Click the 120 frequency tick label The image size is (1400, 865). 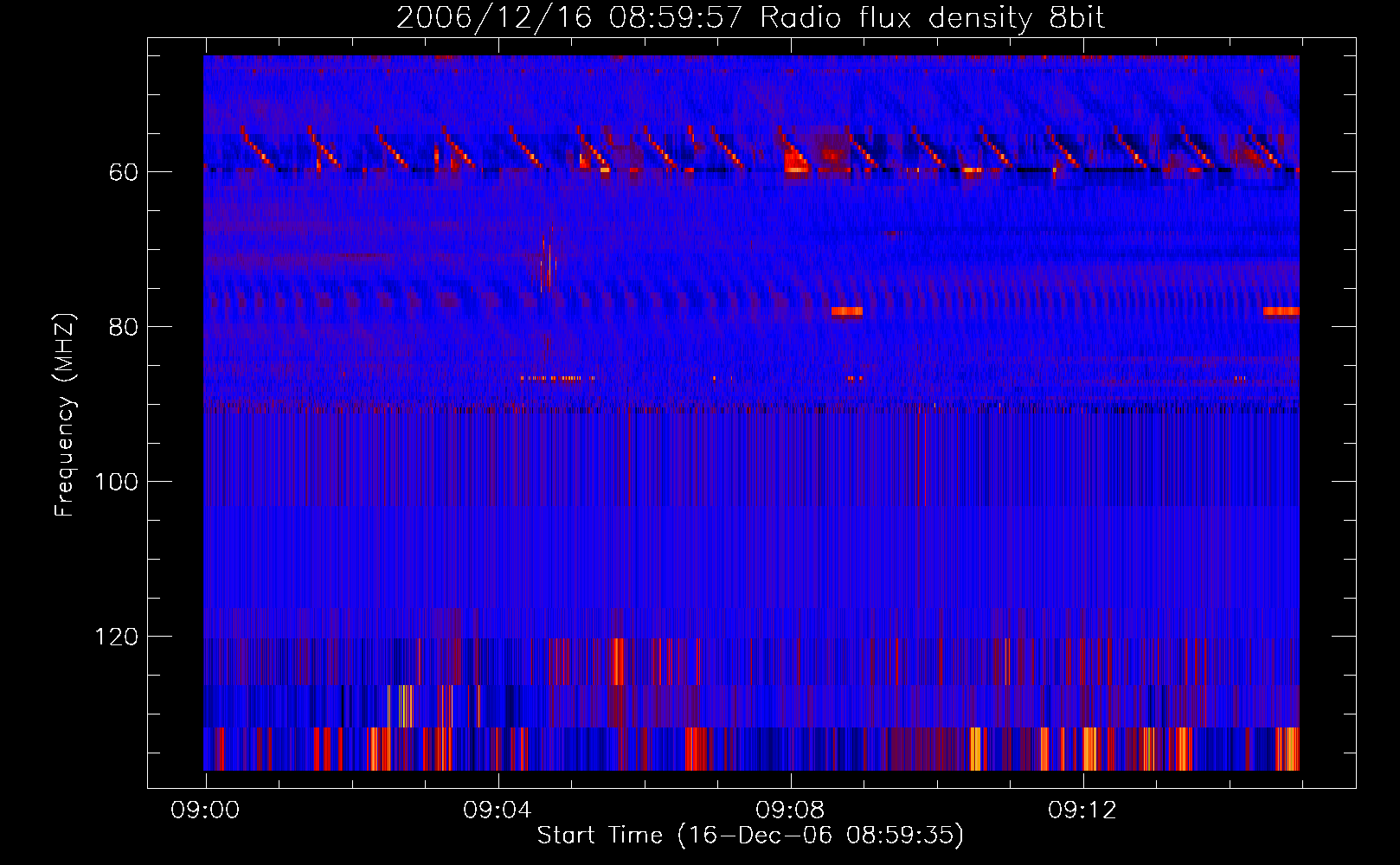pyautogui.click(x=117, y=637)
